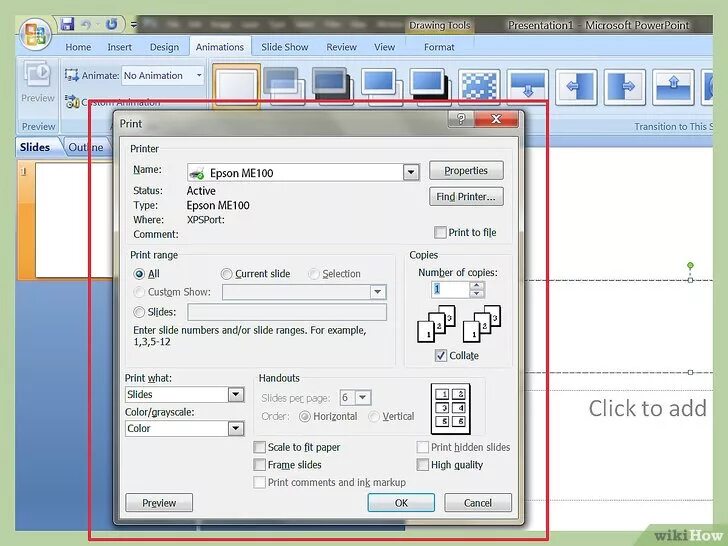Screen dimensions: 728x546
Task: Select the All print range option
Action: point(139,274)
